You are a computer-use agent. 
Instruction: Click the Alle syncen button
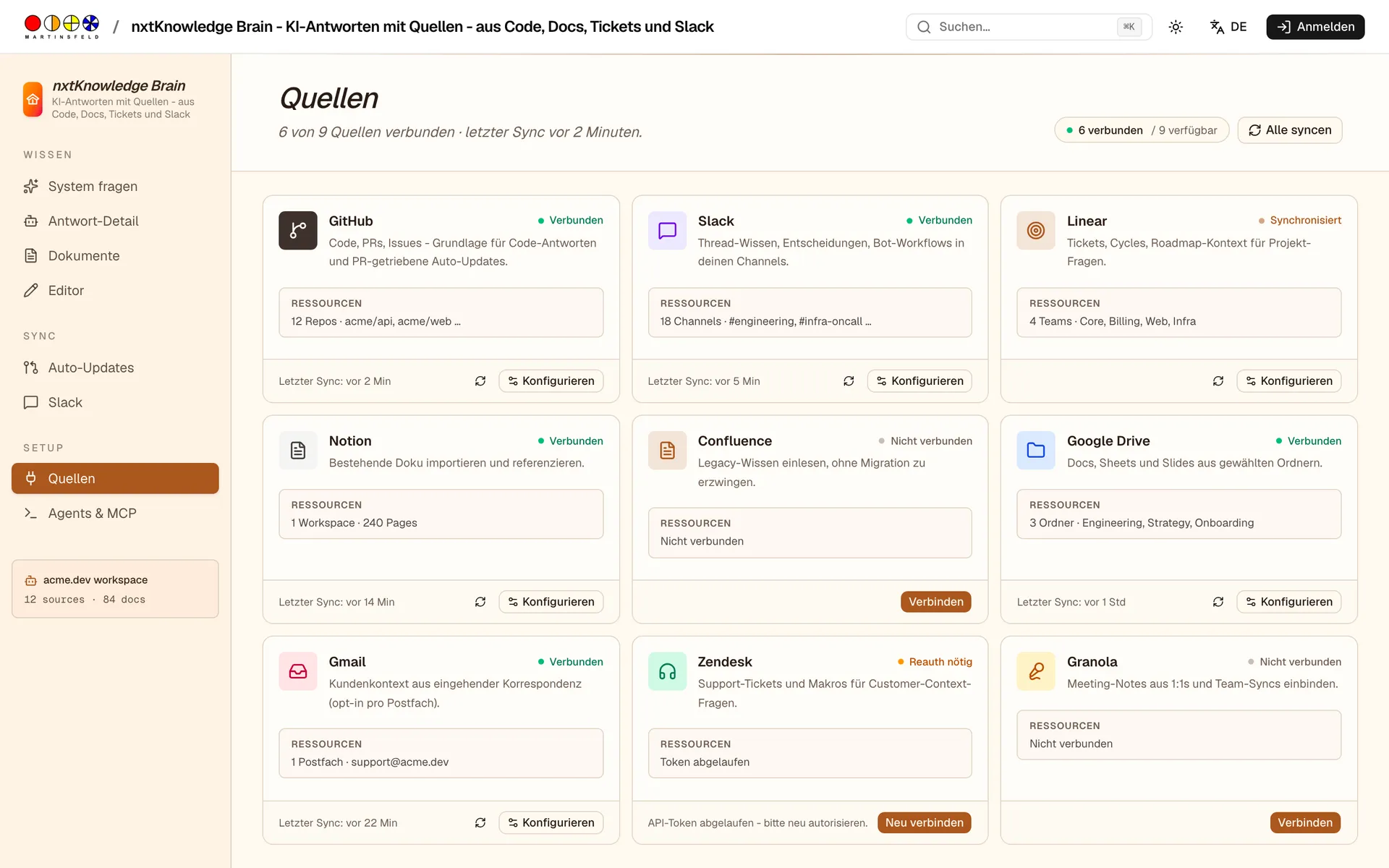click(1290, 130)
